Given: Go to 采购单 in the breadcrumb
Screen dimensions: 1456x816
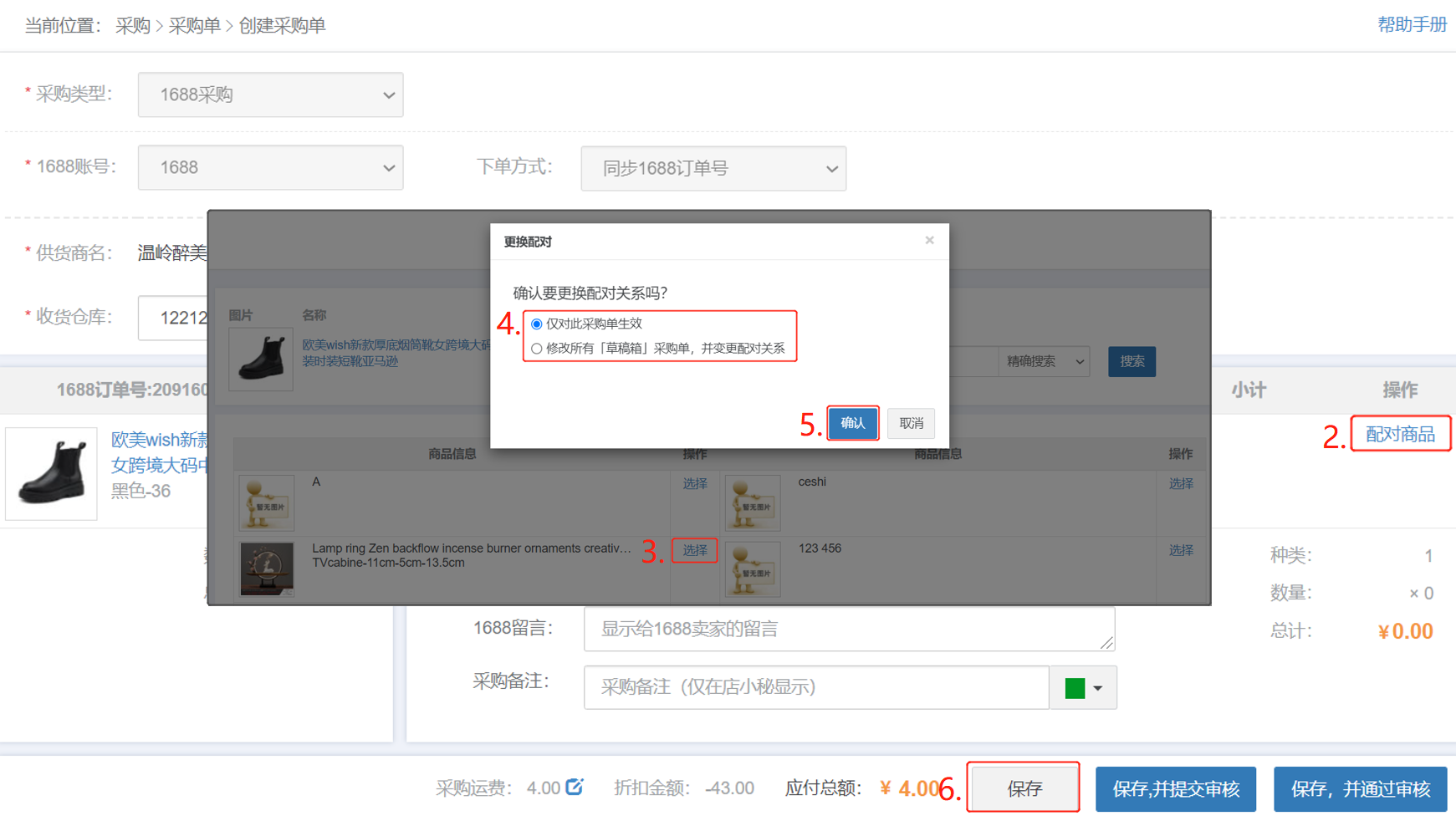Looking at the screenshot, I should [194, 26].
